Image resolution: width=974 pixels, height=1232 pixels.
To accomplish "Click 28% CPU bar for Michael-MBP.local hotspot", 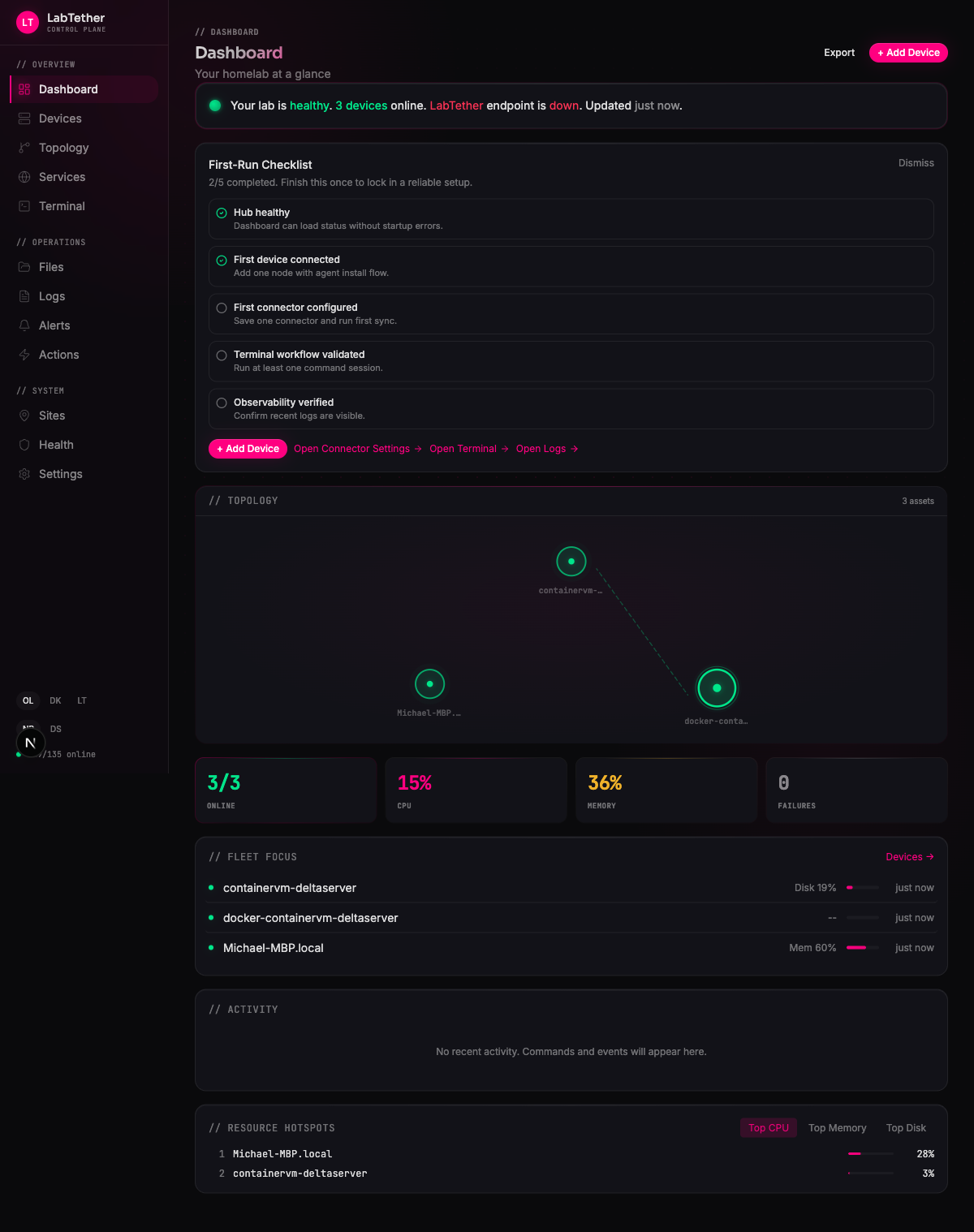I will point(871,1154).
